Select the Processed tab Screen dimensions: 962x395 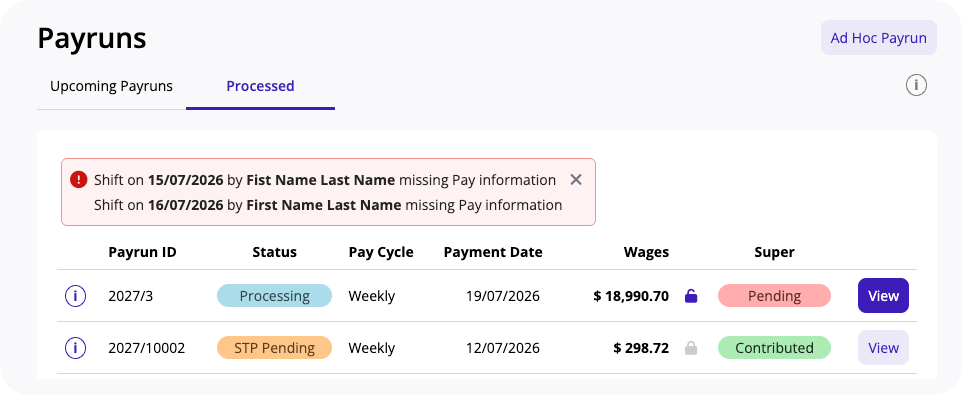(x=260, y=86)
